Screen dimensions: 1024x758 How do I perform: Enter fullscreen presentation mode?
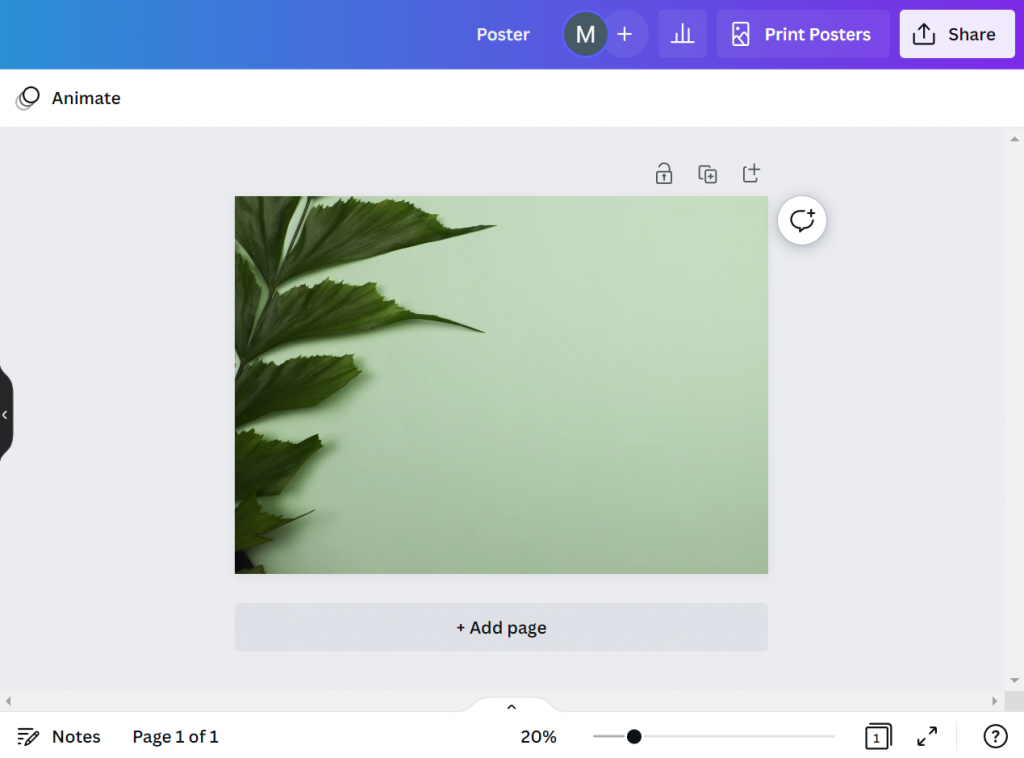coord(926,736)
